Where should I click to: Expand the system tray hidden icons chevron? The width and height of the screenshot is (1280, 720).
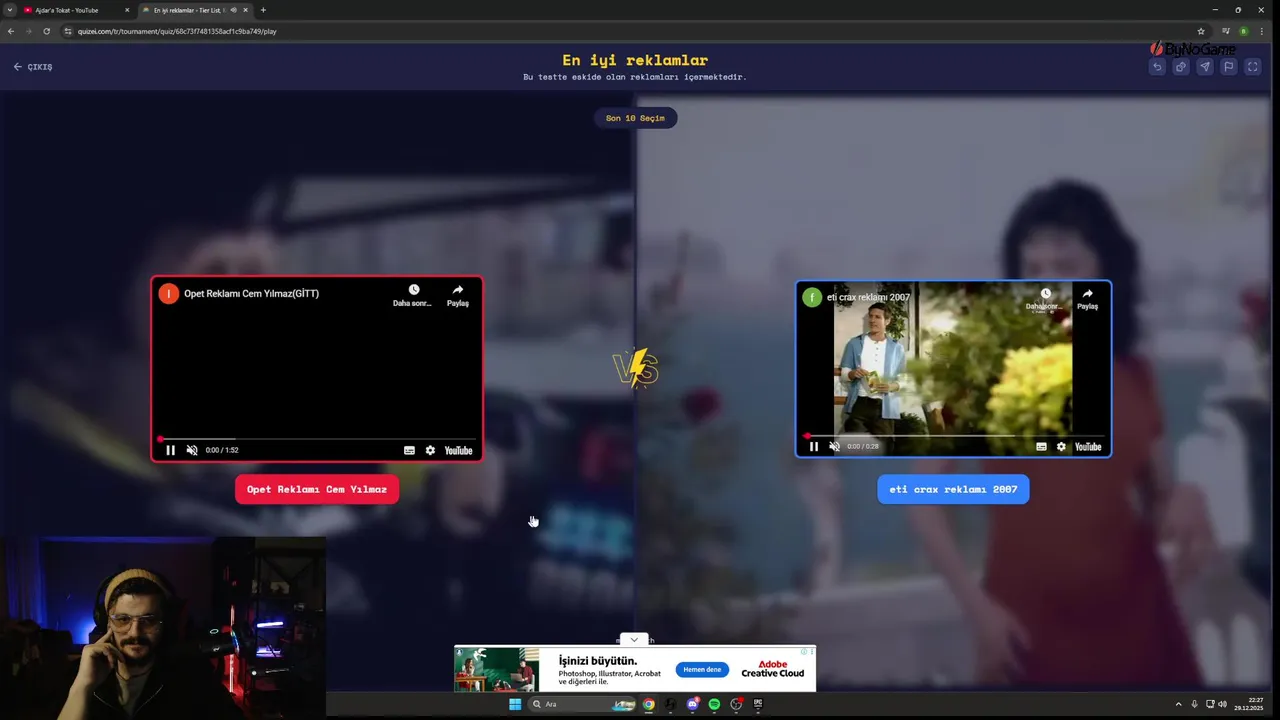pyautogui.click(x=1178, y=704)
